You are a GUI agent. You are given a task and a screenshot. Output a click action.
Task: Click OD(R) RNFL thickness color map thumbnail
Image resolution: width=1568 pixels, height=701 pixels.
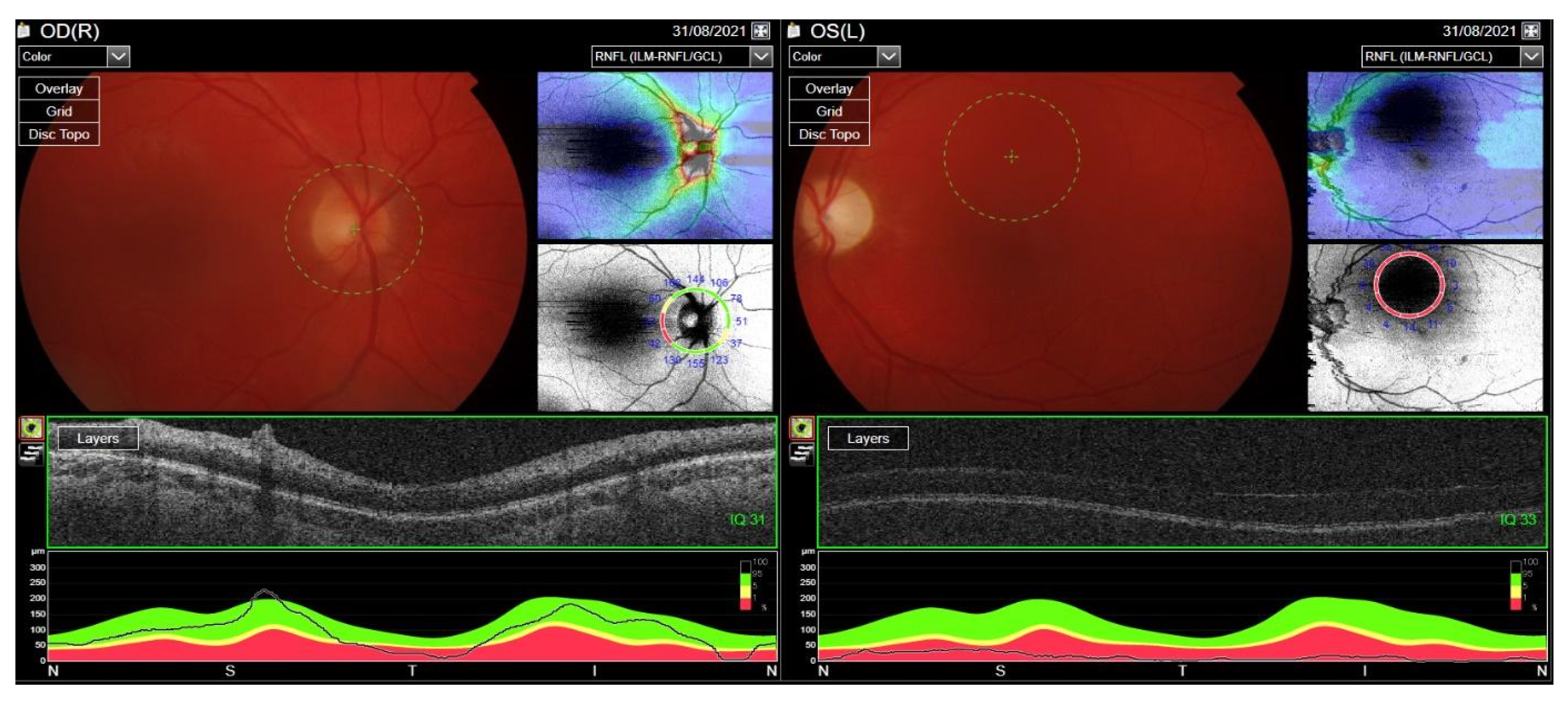pyautogui.click(x=655, y=155)
